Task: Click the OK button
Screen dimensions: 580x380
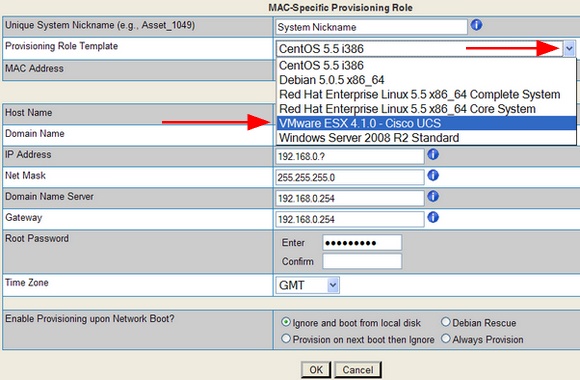Action: pos(316,370)
